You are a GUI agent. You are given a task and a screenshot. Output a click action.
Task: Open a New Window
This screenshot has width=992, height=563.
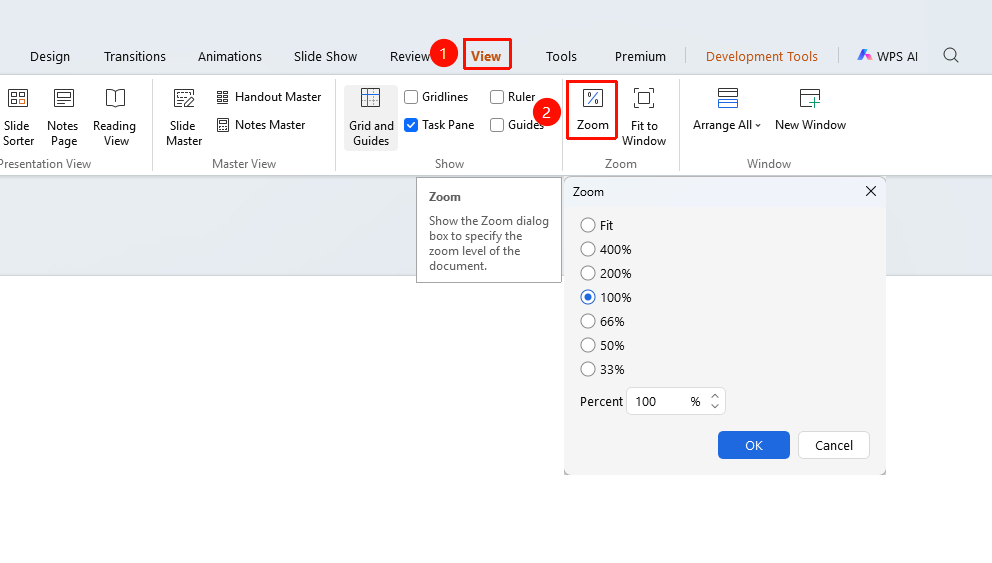(x=810, y=110)
